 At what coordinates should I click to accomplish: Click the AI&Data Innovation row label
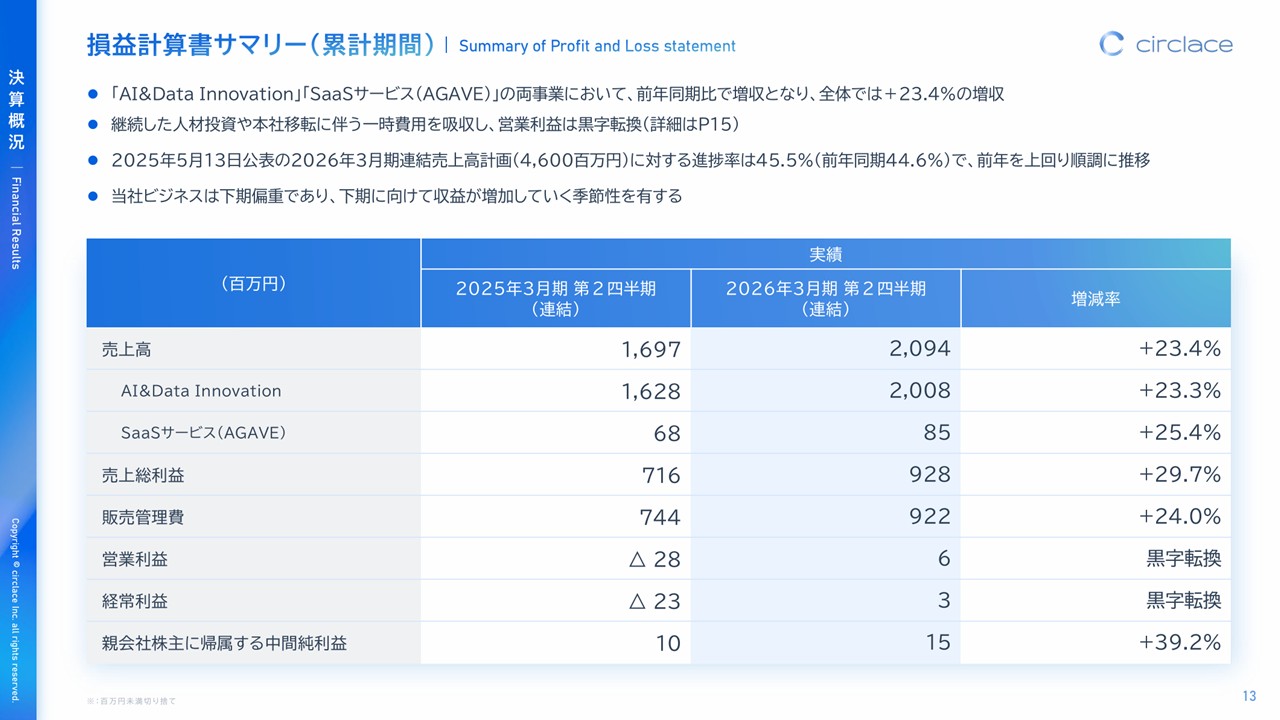[x=201, y=391]
